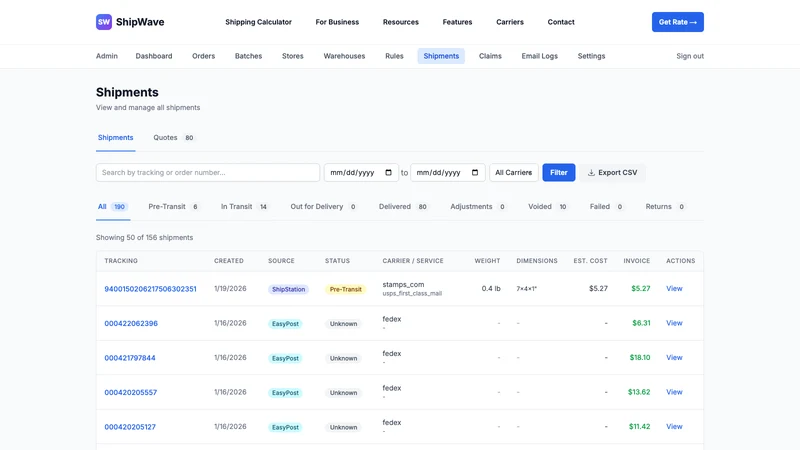Filter by Adjustments status tab
Image resolution: width=800 pixels, height=450 pixels.
pos(478,207)
